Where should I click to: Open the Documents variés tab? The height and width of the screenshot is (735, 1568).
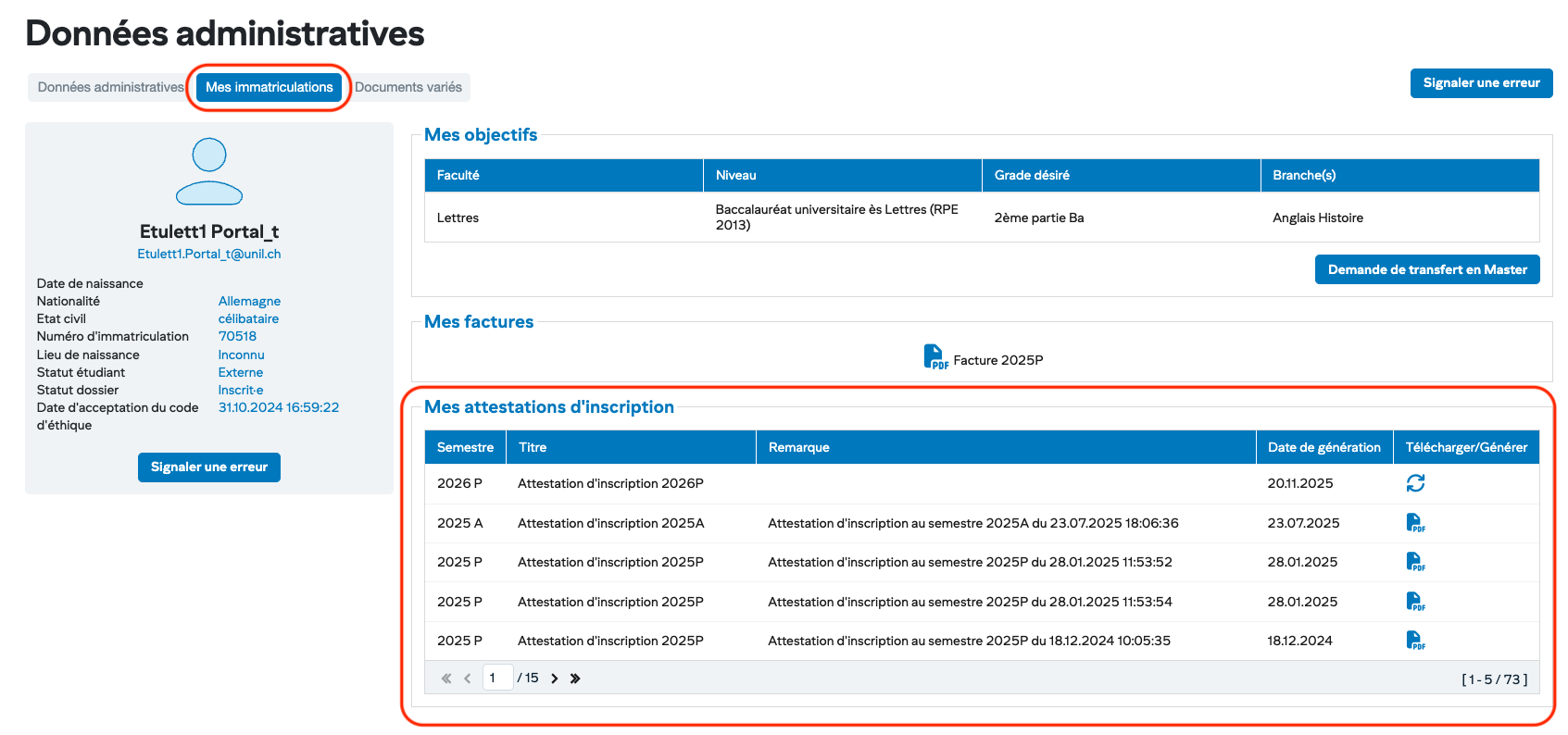point(408,87)
